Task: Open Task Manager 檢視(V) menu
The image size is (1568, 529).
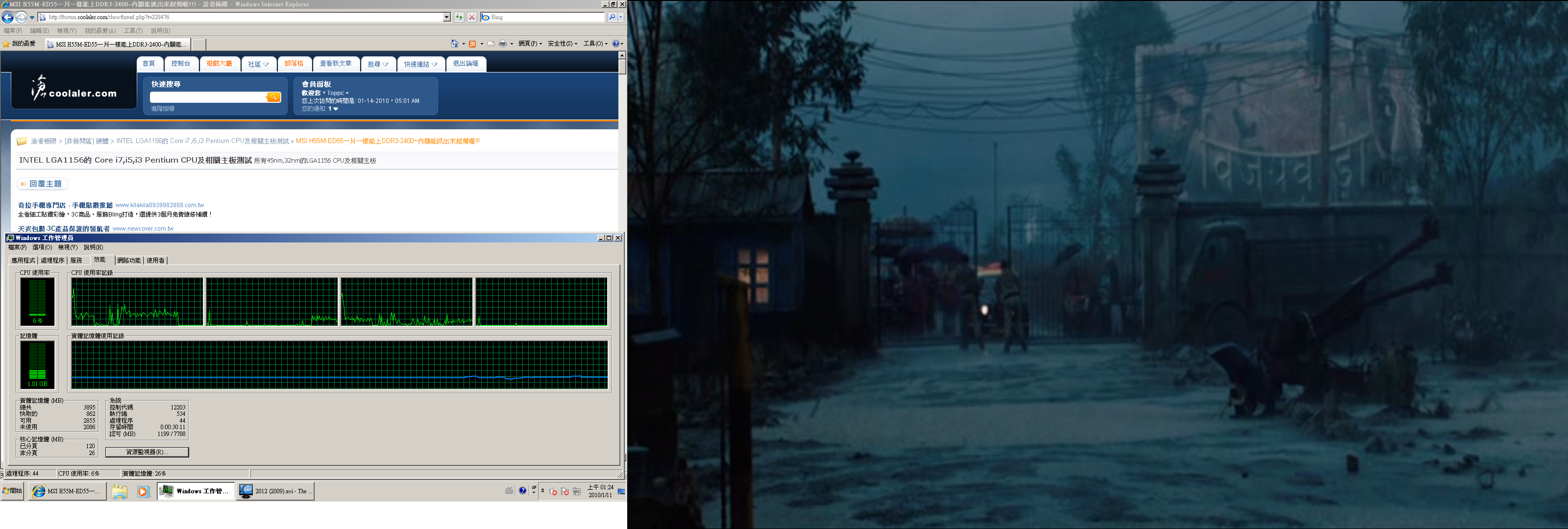Action: point(68,247)
